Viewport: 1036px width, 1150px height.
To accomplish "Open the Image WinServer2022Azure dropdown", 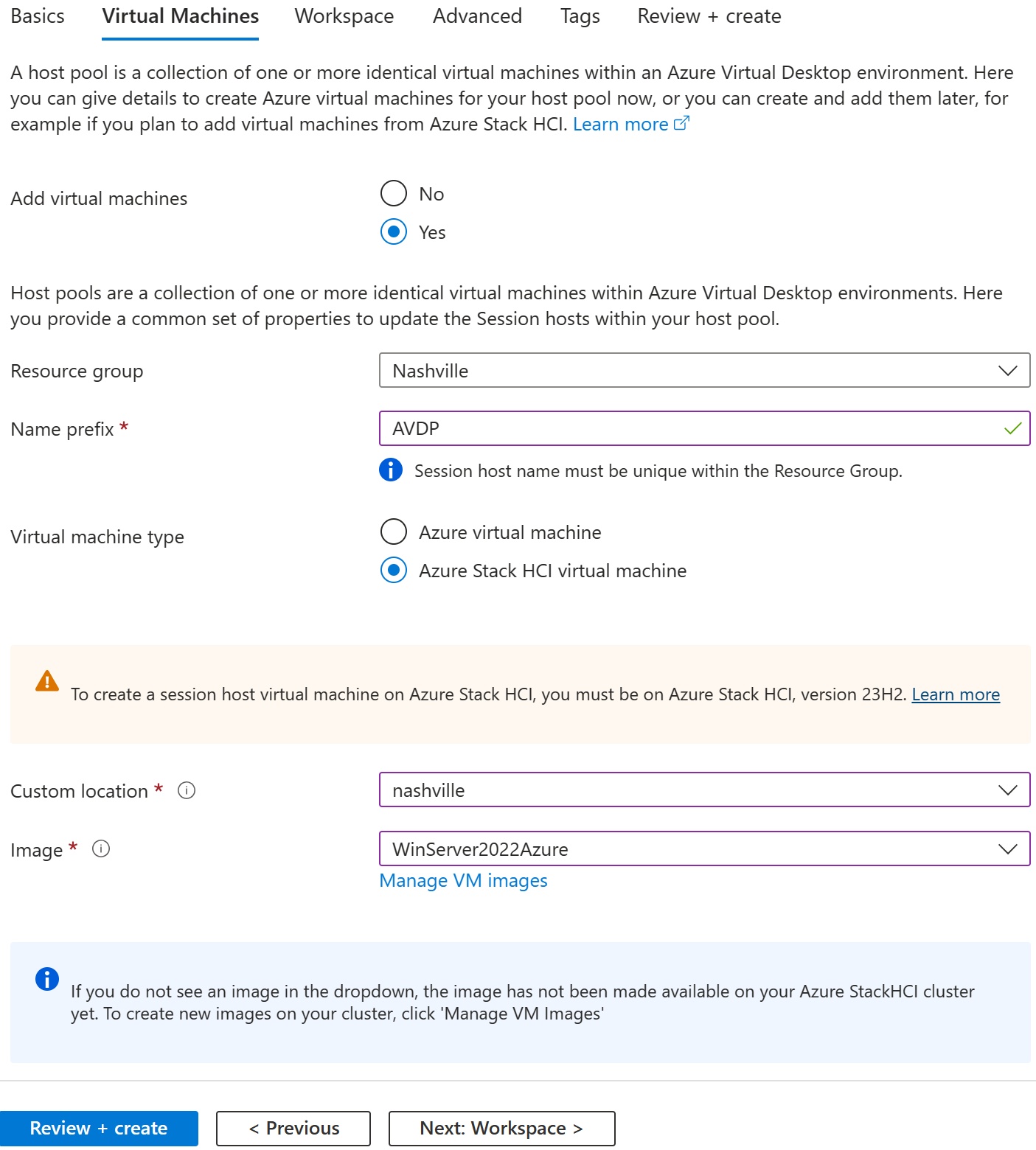I will 705,848.
